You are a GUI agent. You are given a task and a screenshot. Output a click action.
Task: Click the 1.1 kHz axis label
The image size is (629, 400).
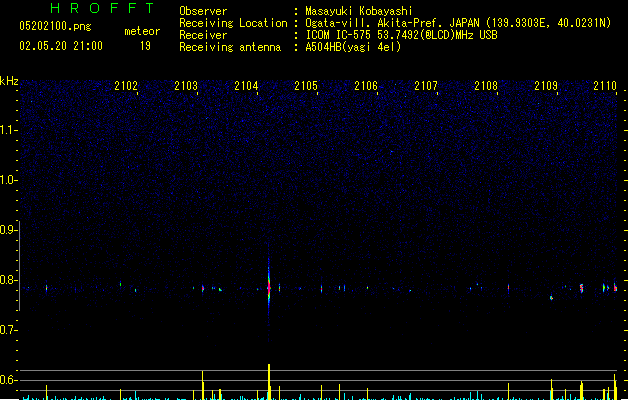coord(8,130)
